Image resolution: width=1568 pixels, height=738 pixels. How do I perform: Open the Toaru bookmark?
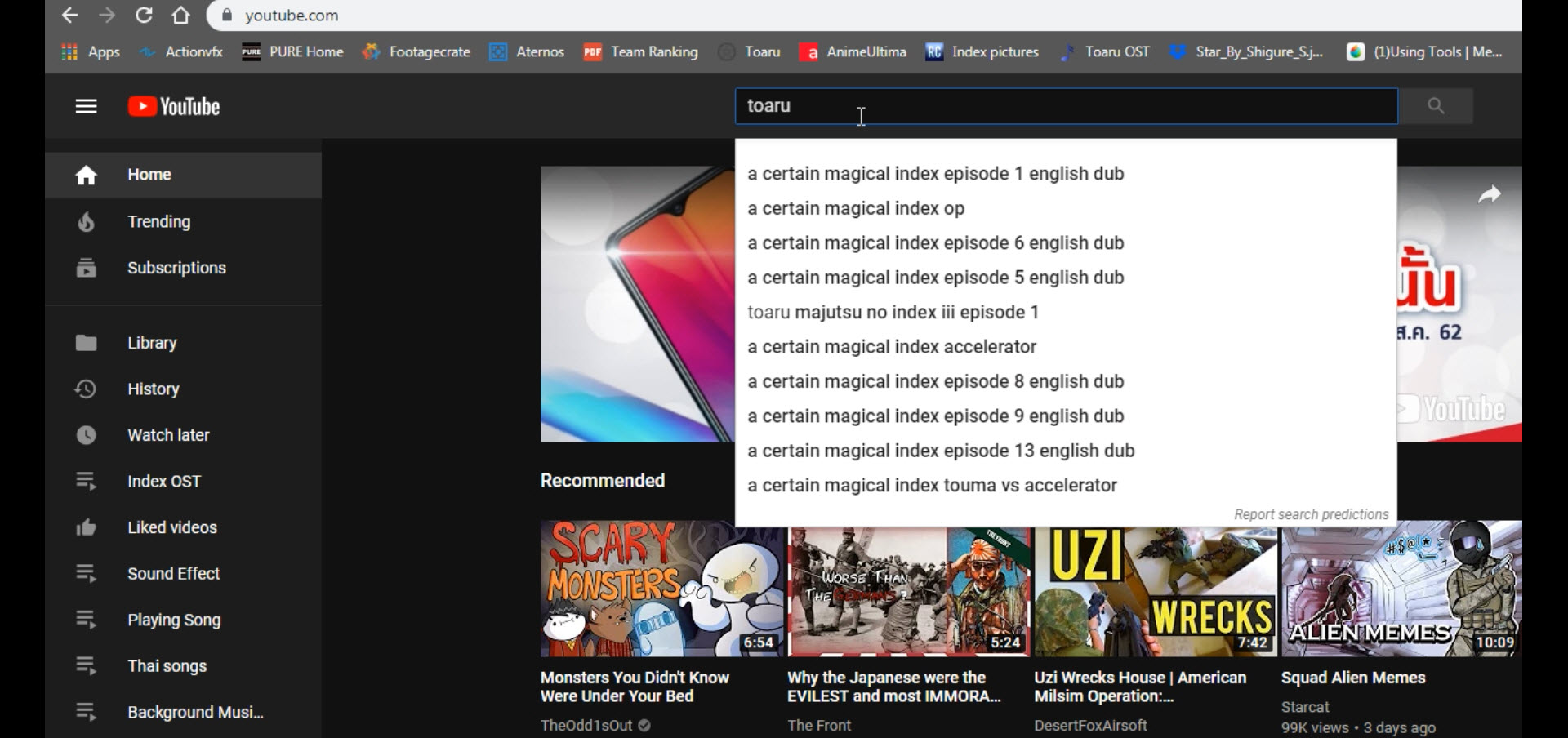(749, 51)
